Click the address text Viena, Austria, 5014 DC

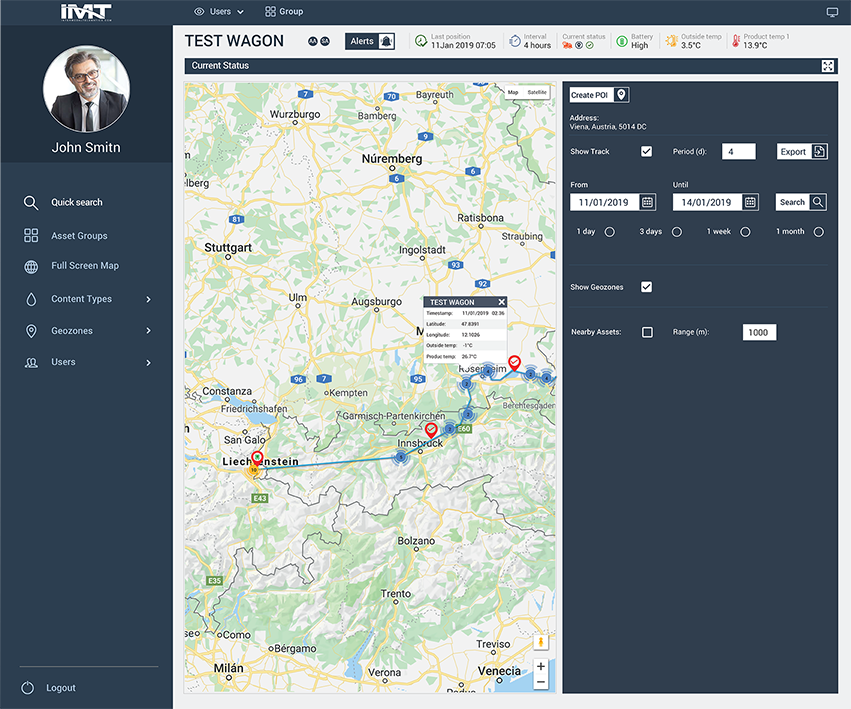click(608, 126)
